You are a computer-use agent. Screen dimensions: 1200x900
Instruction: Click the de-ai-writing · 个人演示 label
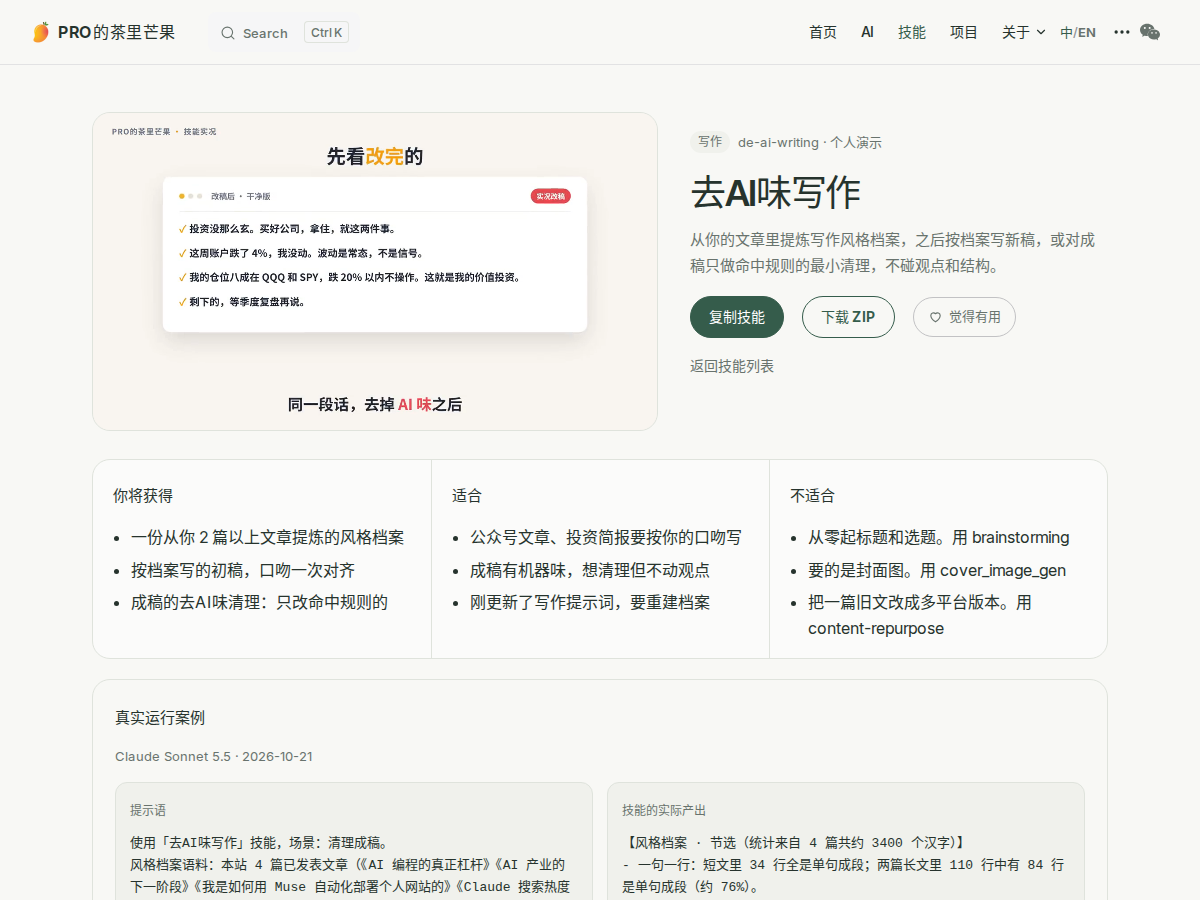coord(810,142)
